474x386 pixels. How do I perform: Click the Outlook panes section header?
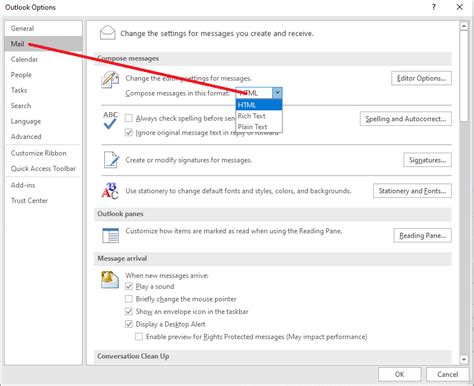point(273,214)
